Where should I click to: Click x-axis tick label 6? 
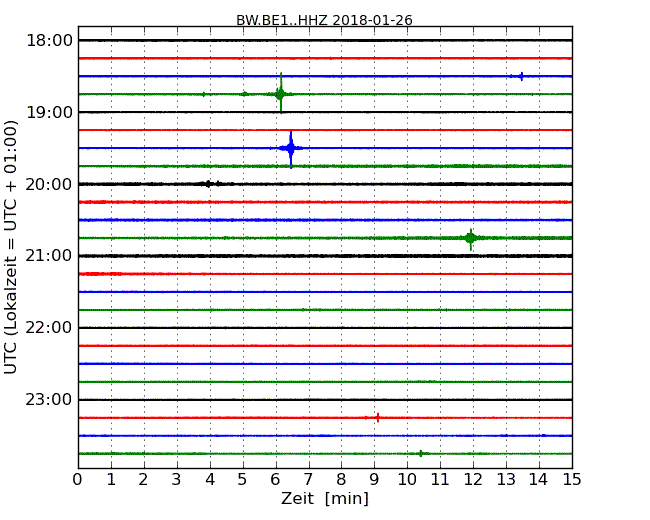(x=276, y=480)
